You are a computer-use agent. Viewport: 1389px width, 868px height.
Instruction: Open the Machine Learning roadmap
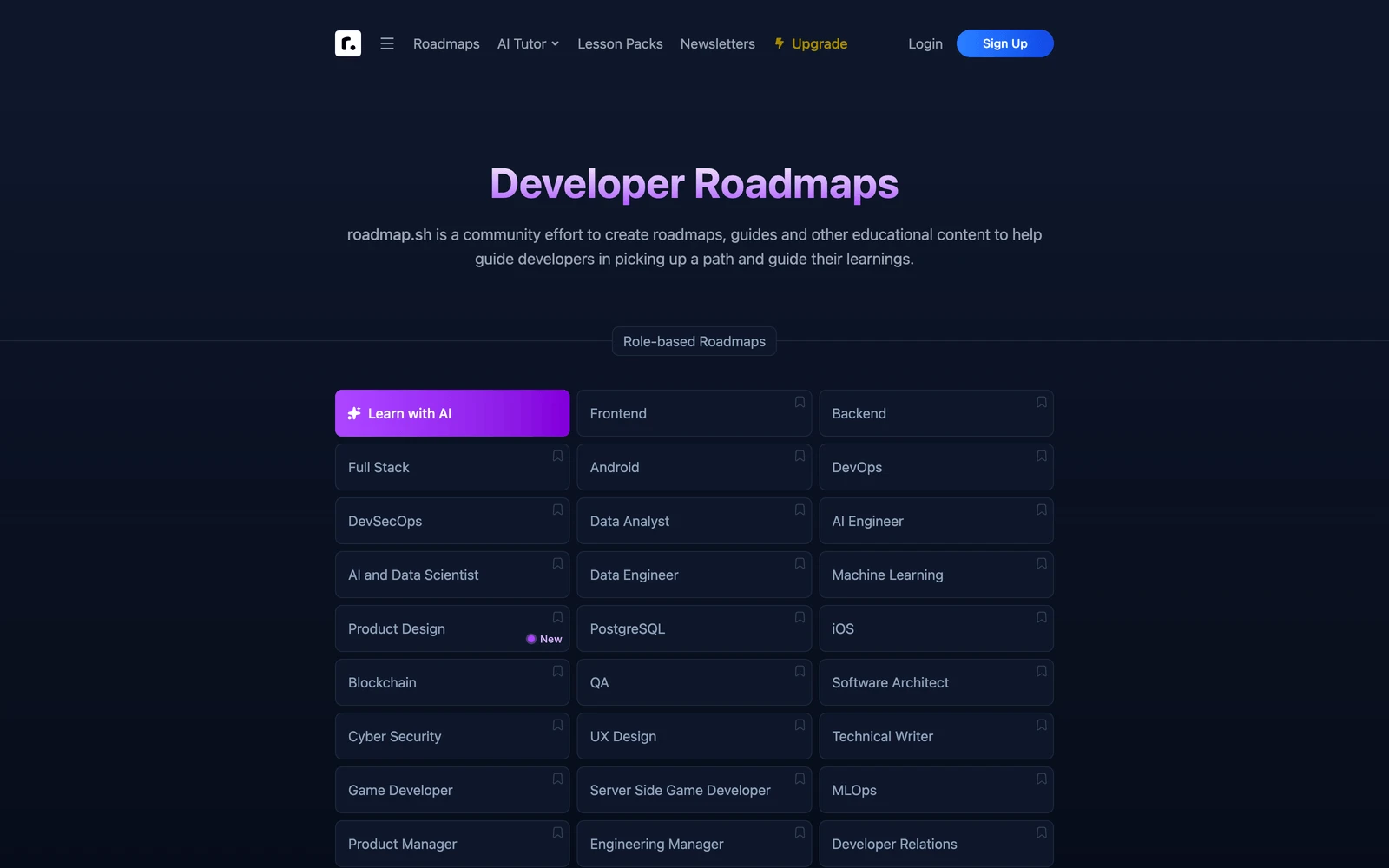click(x=936, y=575)
